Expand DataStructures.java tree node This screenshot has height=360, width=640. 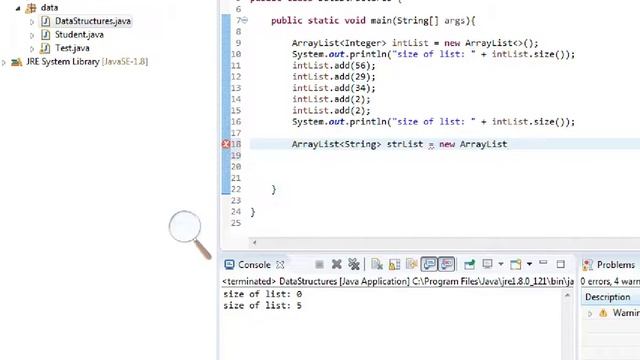pos(32,22)
